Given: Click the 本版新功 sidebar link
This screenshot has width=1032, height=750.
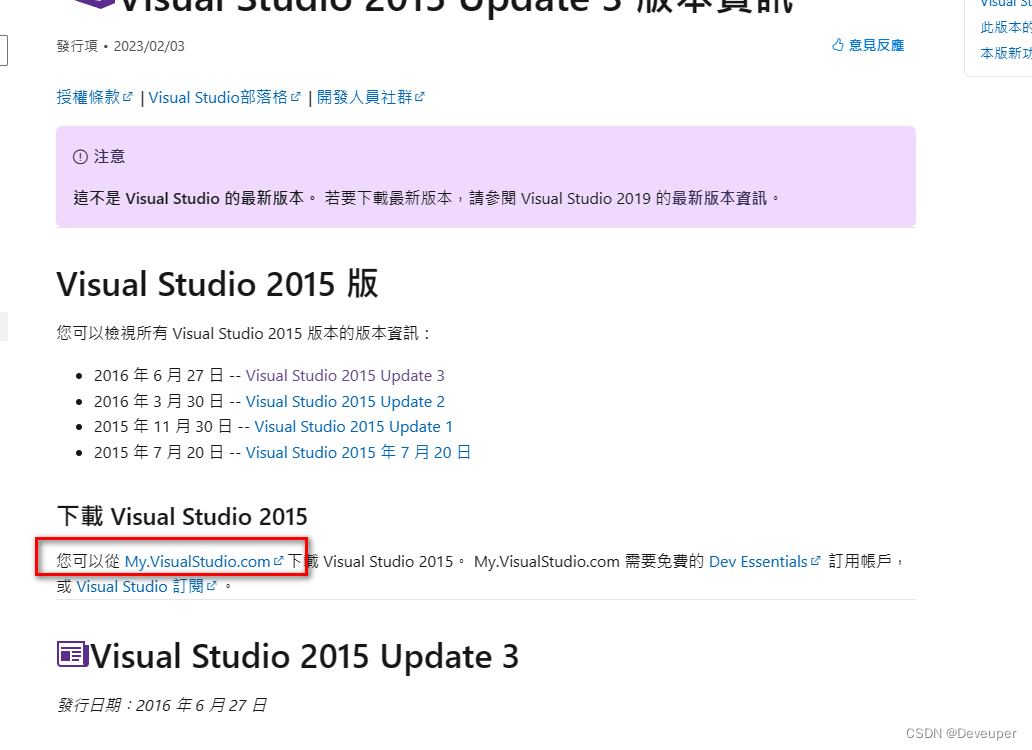Looking at the screenshot, I should tap(1006, 53).
